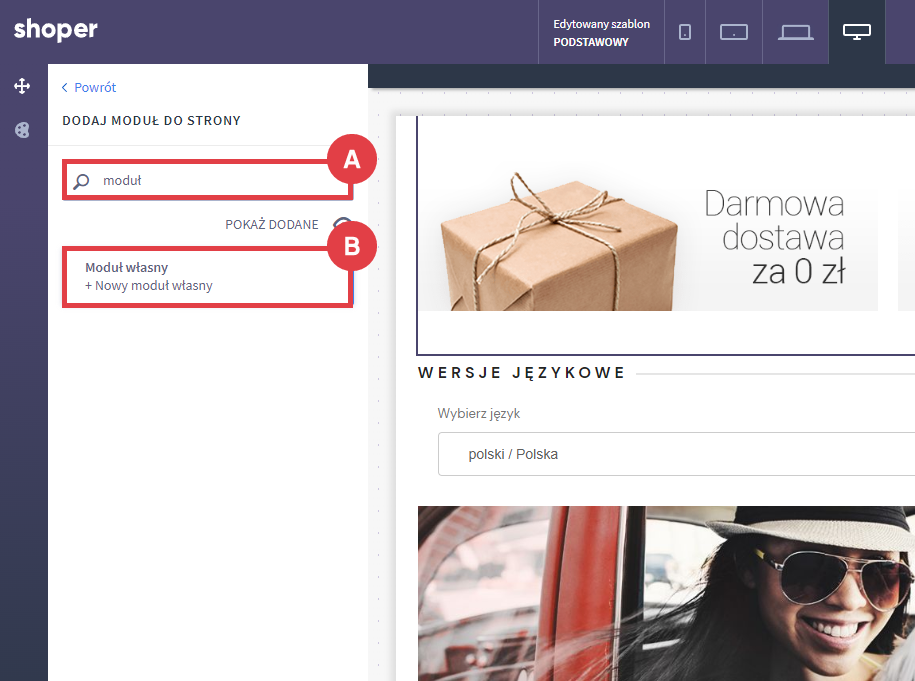Click the Shoper logo
The image size is (915, 681).
click(56, 30)
